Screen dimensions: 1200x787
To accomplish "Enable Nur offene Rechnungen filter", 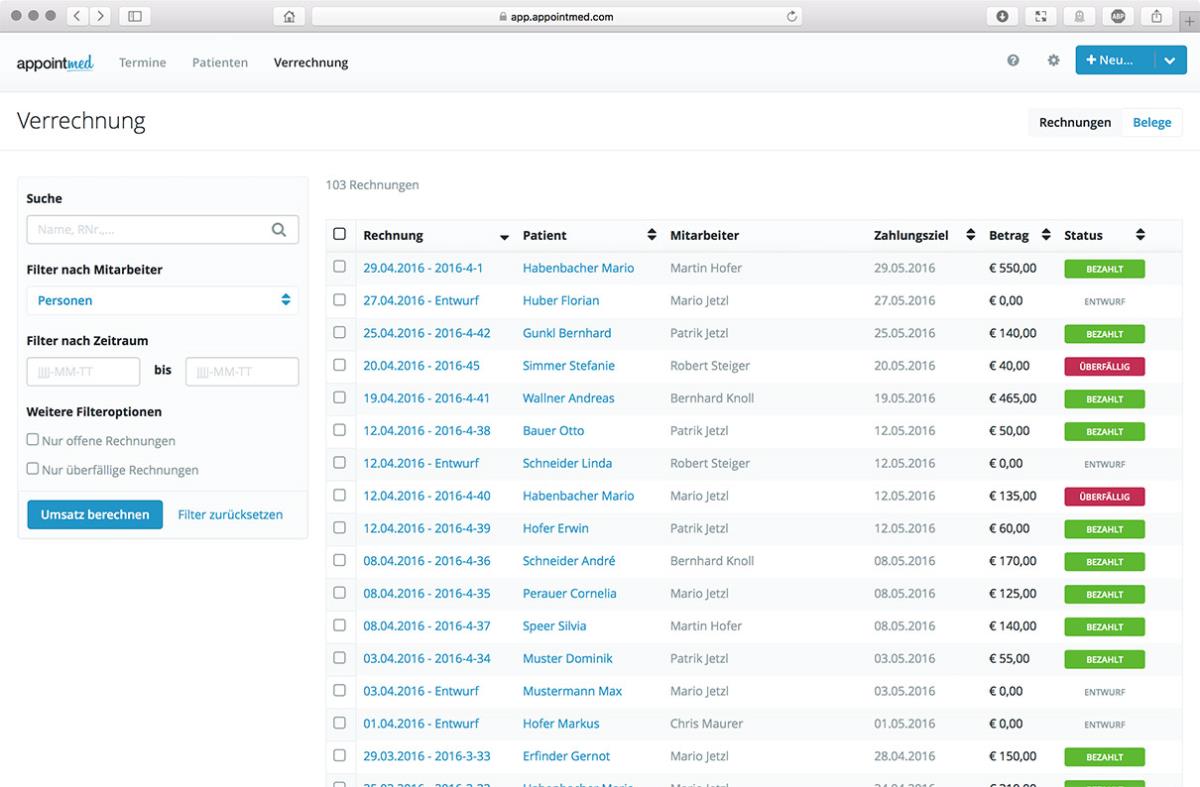I will click(33, 439).
